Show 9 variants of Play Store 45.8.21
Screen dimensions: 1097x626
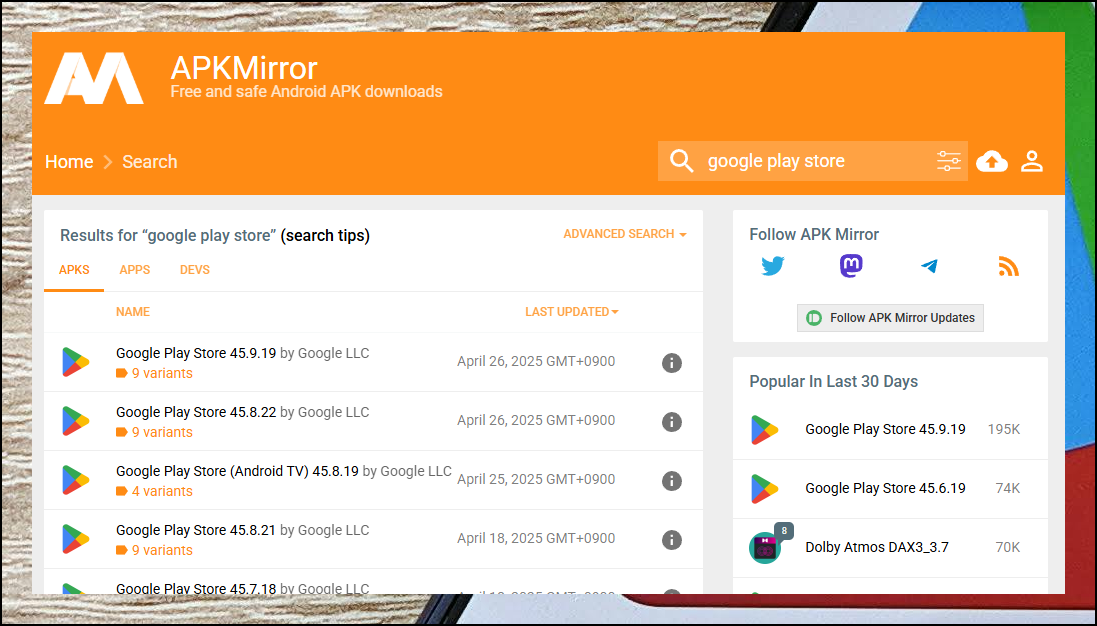162,550
